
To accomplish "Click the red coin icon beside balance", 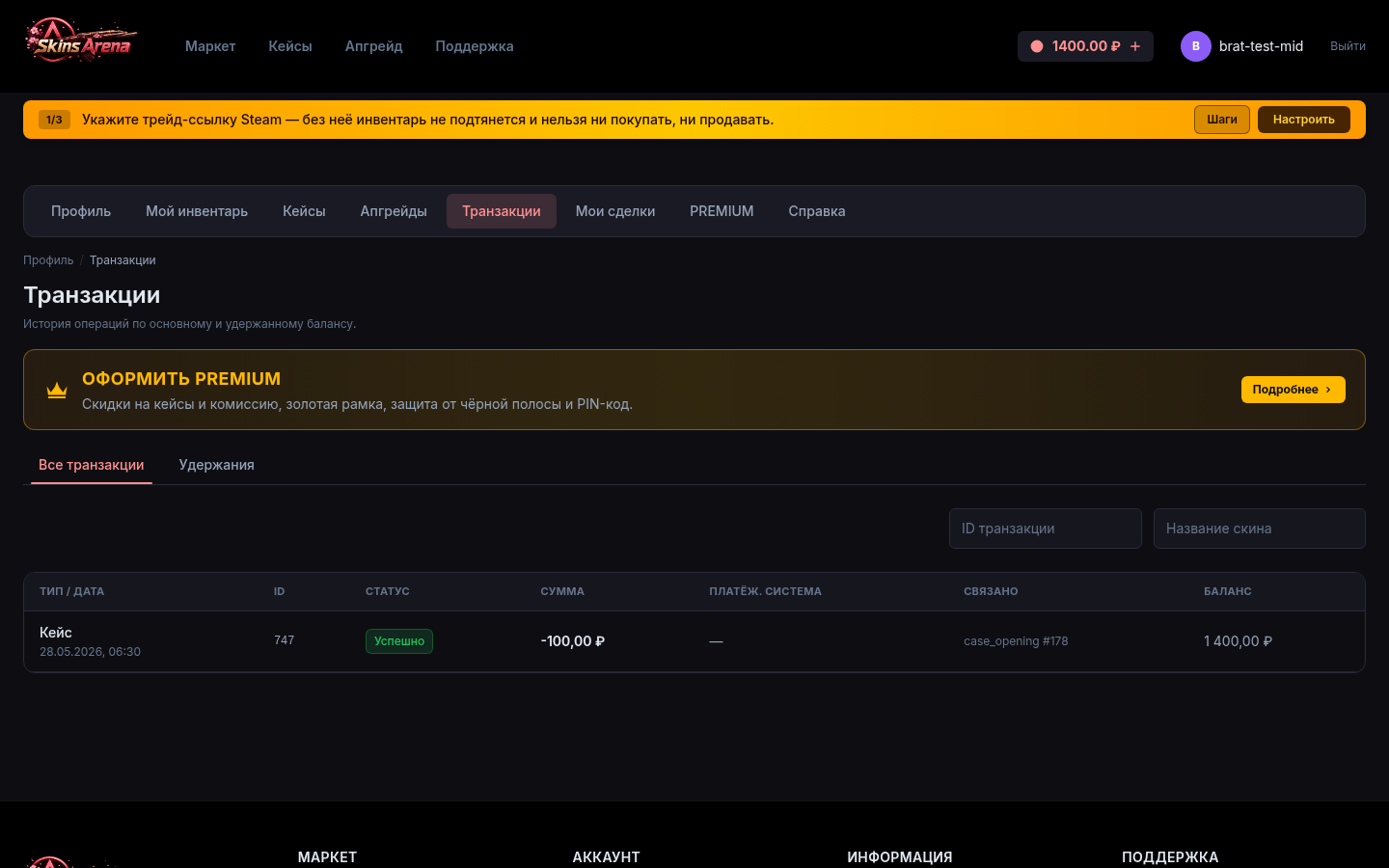I will (1037, 46).
